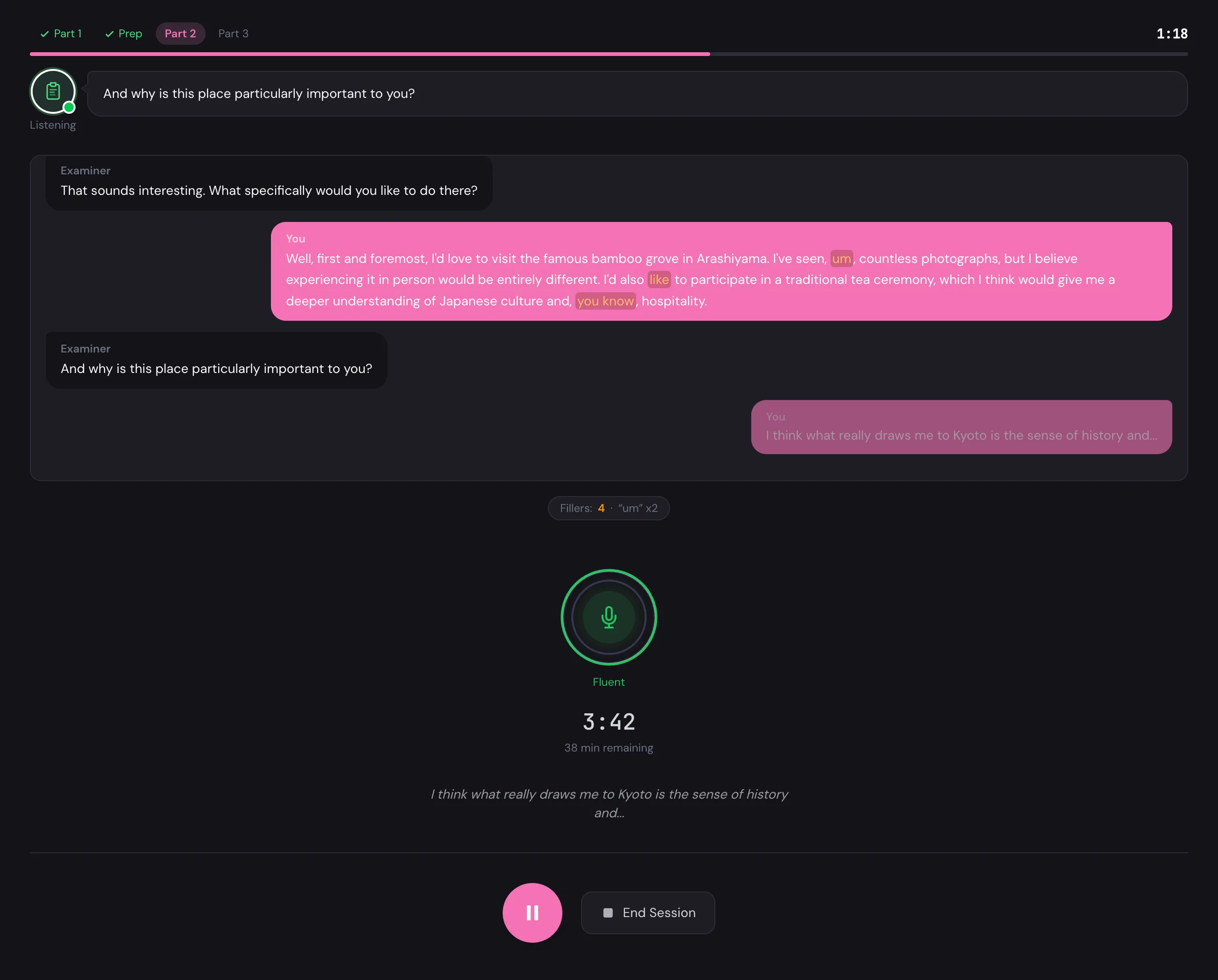The width and height of the screenshot is (1218, 980).
Task: Click the green microphone icon
Action: click(x=609, y=617)
